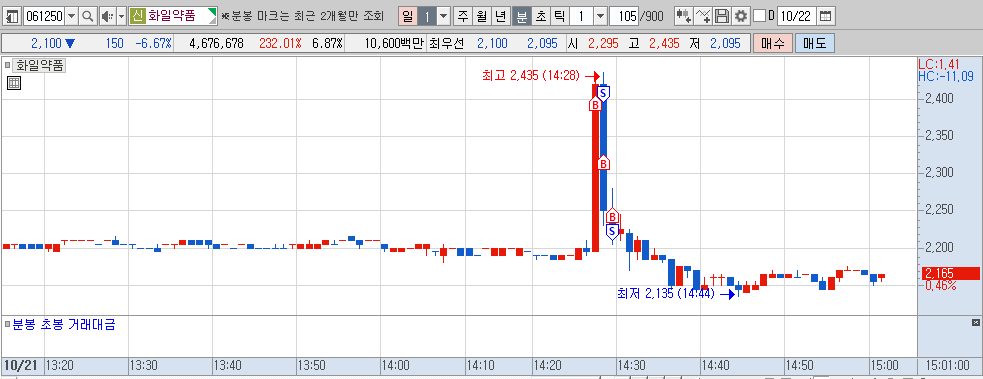983x379 pixels.
Task: Click the -6.67% change rate value
Action: [153, 43]
